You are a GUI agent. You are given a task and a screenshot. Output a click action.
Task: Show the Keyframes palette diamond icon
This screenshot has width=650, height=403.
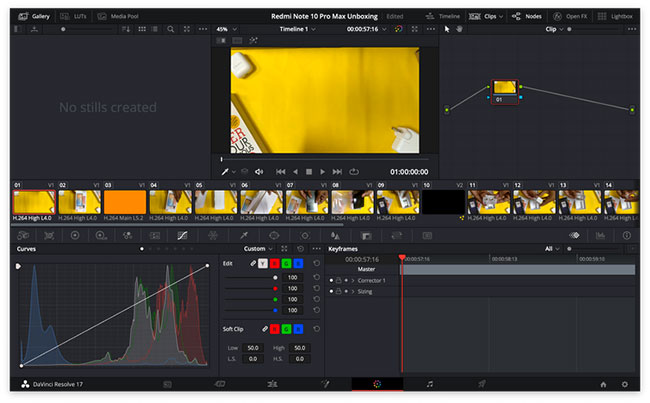click(574, 235)
